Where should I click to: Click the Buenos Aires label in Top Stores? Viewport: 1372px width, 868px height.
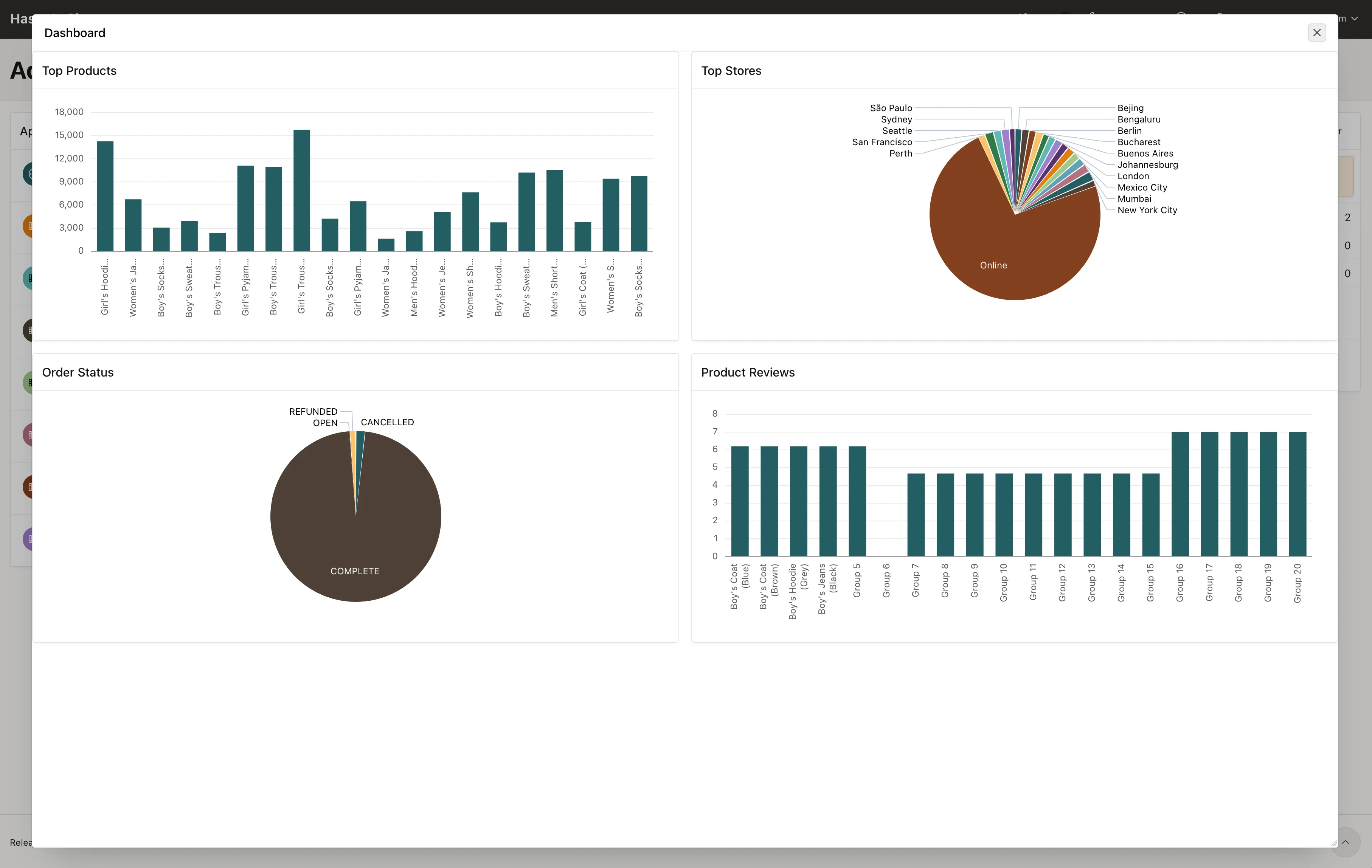point(1145,153)
